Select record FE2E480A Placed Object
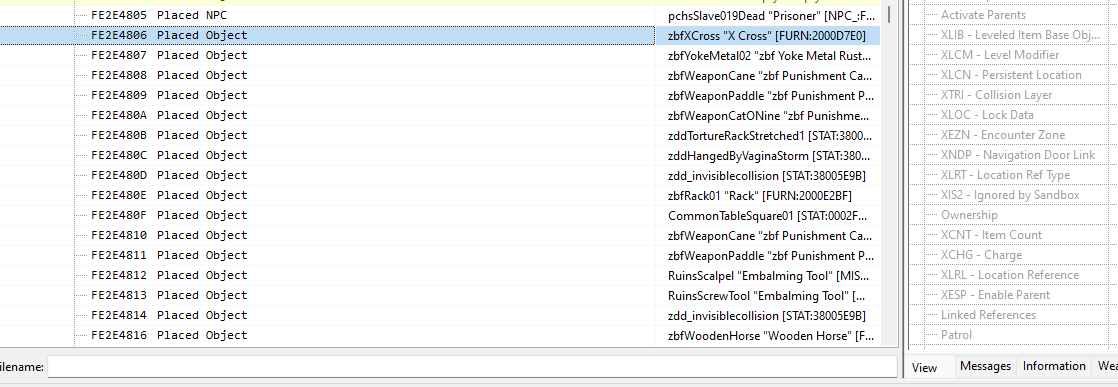 169,115
